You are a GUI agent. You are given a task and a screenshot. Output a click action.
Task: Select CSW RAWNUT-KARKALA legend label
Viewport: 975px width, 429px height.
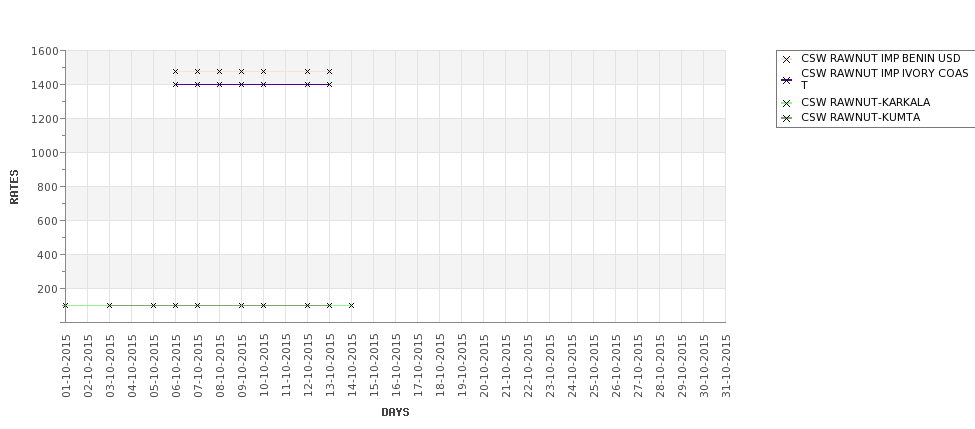tap(866, 103)
